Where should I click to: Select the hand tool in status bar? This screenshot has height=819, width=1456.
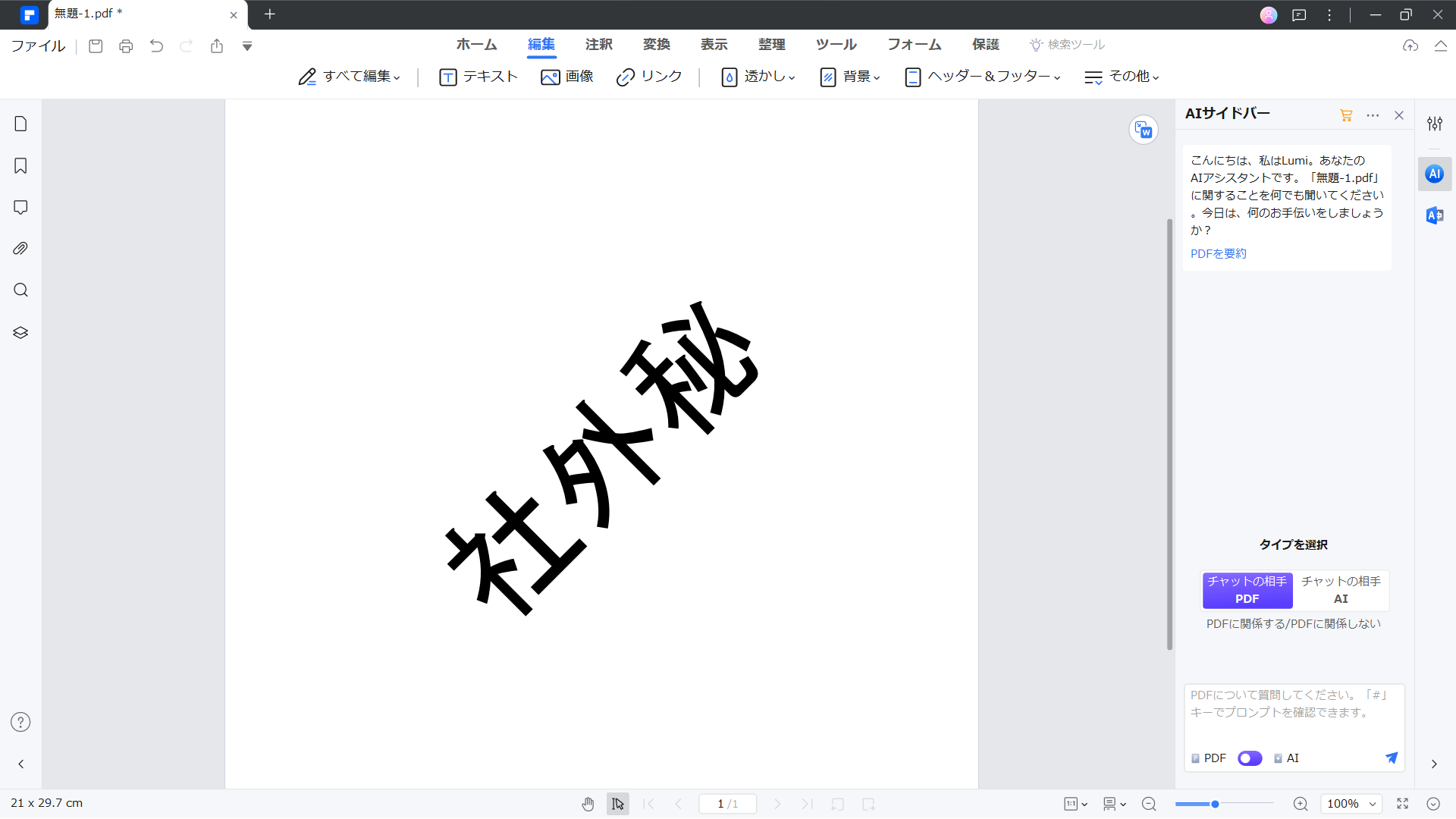pyautogui.click(x=588, y=804)
